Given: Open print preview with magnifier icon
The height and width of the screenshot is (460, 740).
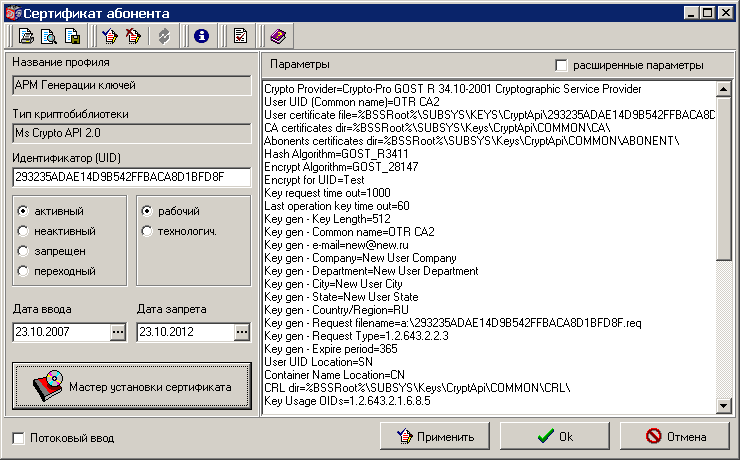Looking at the screenshot, I should coord(49,36).
